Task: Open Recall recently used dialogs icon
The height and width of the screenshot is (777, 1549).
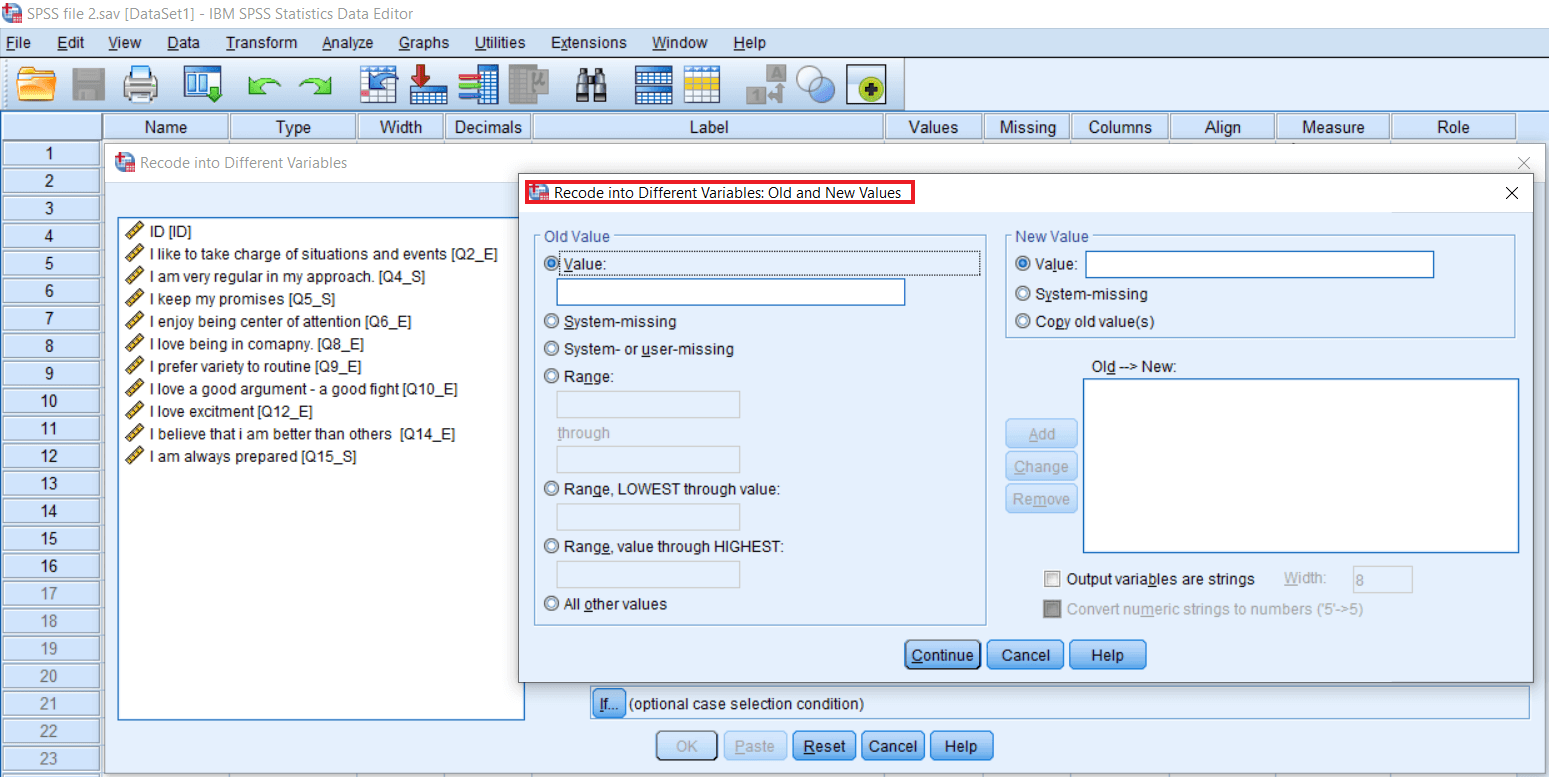Action: click(x=202, y=85)
